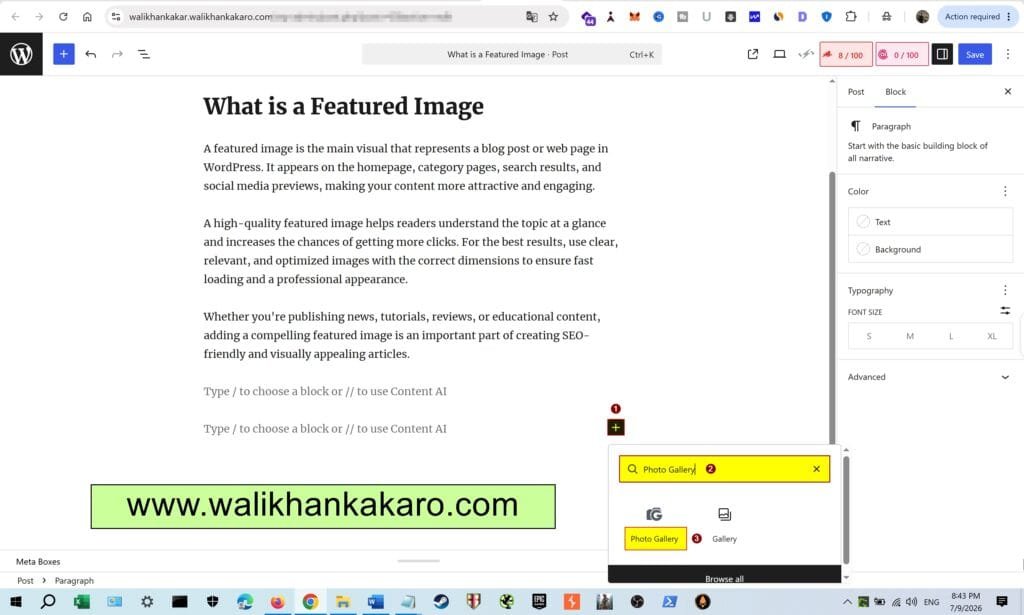The image size is (1024, 615).
Task: Toggle the Settings sidebar panel
Action: (942, 54)
